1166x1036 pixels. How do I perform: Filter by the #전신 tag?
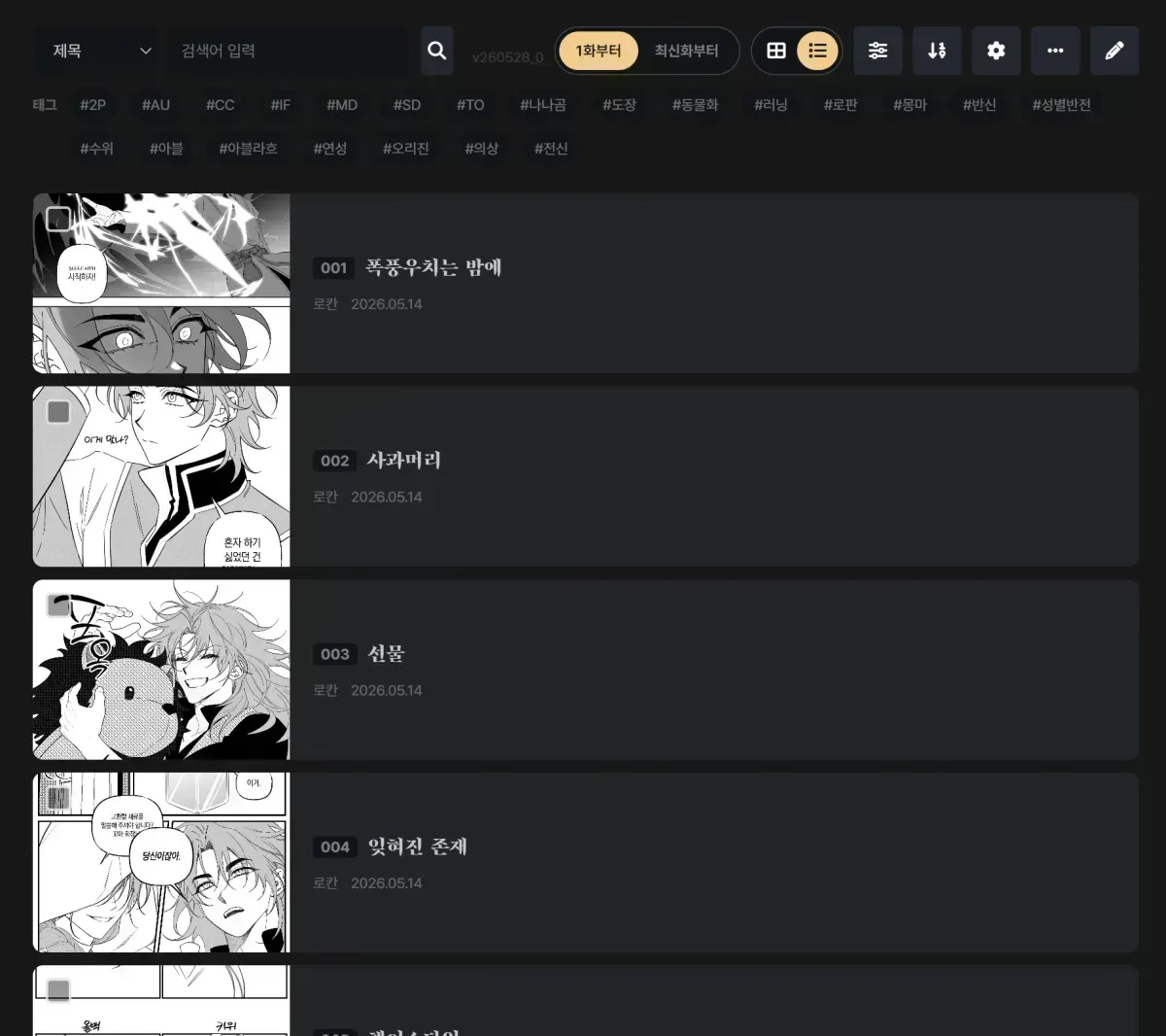click(551, 149)
